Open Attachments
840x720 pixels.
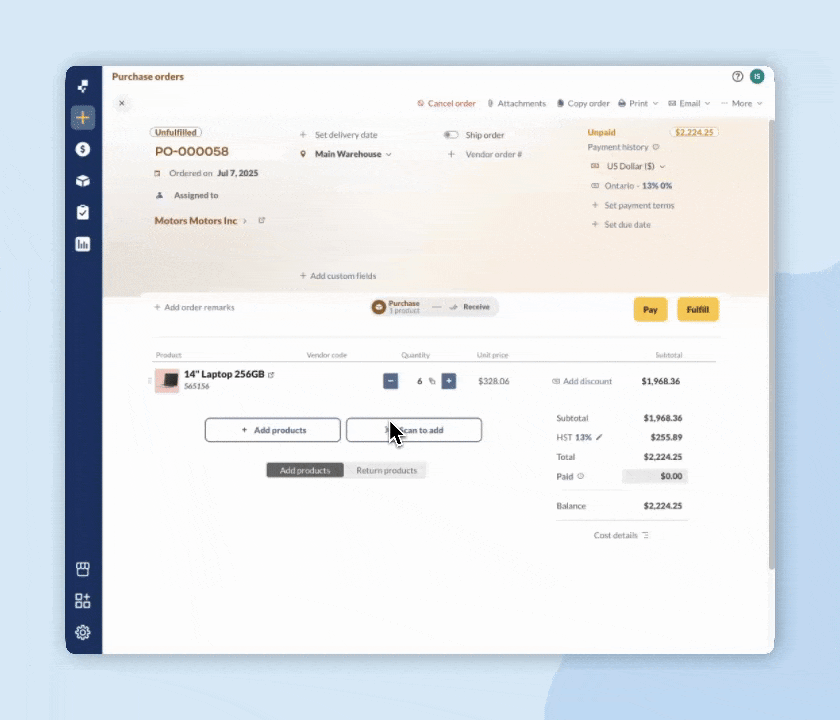click(x=516, y=103)
